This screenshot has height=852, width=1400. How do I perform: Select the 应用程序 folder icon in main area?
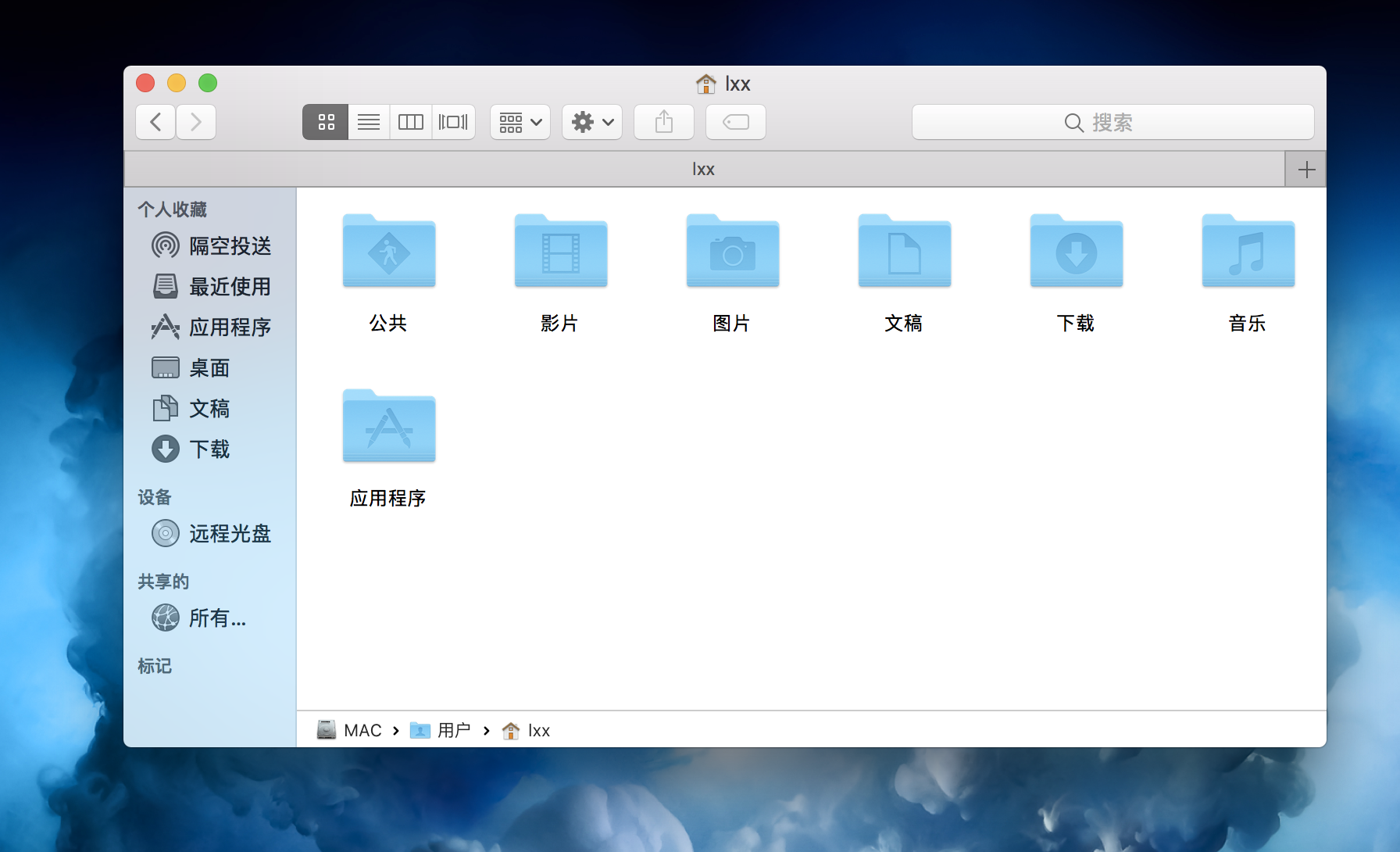click(389, 426)
